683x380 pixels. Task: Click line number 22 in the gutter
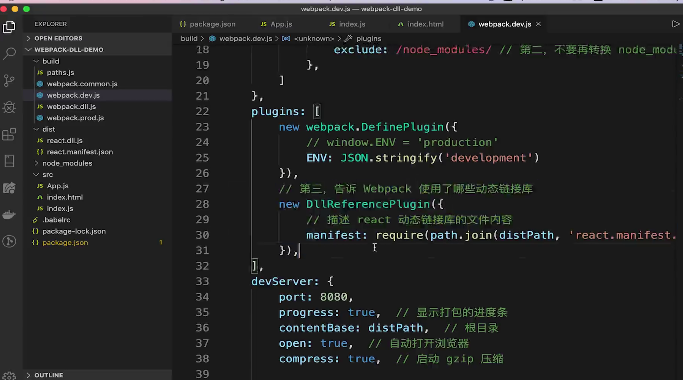(x=202, y=112)
